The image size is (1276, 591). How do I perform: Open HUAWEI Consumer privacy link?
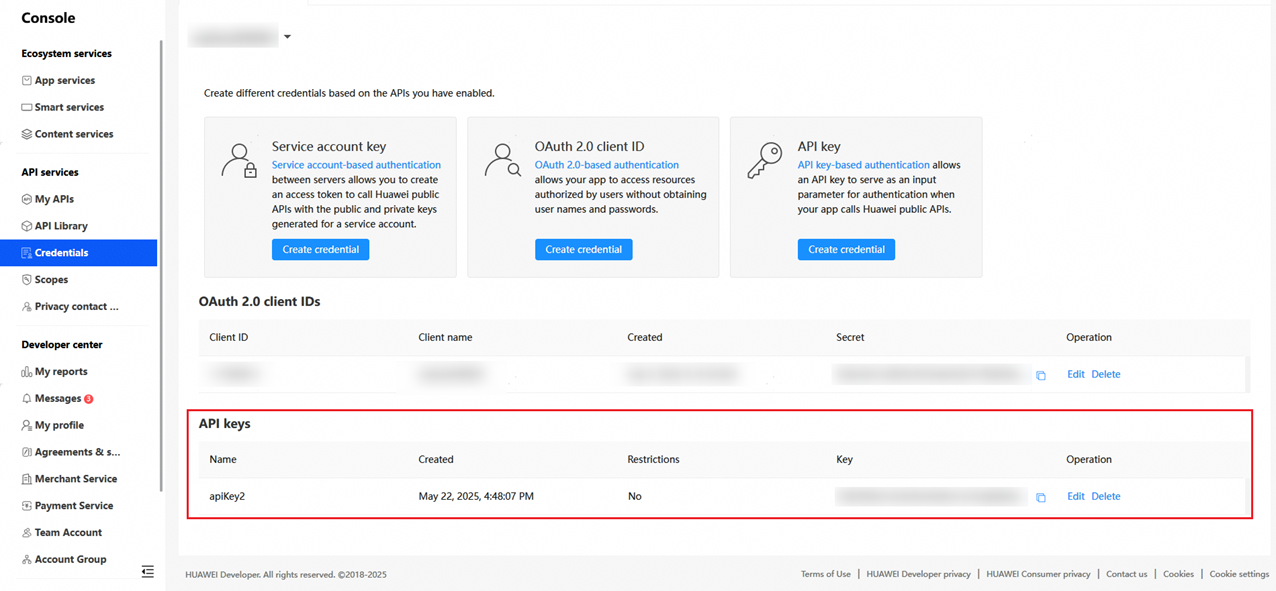1039,574
